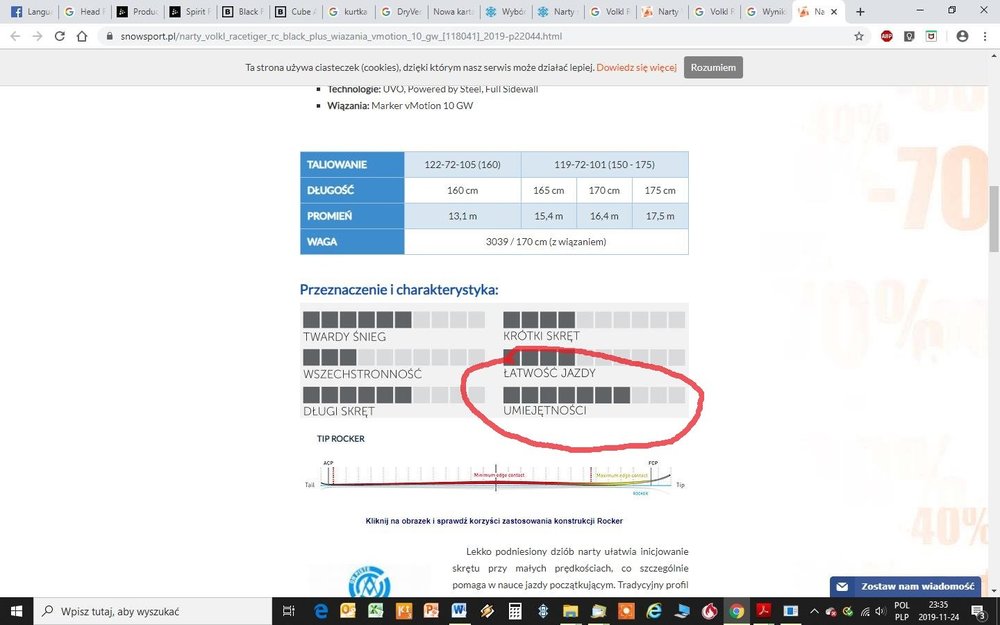Focus the address bar URL

[341, 36]
